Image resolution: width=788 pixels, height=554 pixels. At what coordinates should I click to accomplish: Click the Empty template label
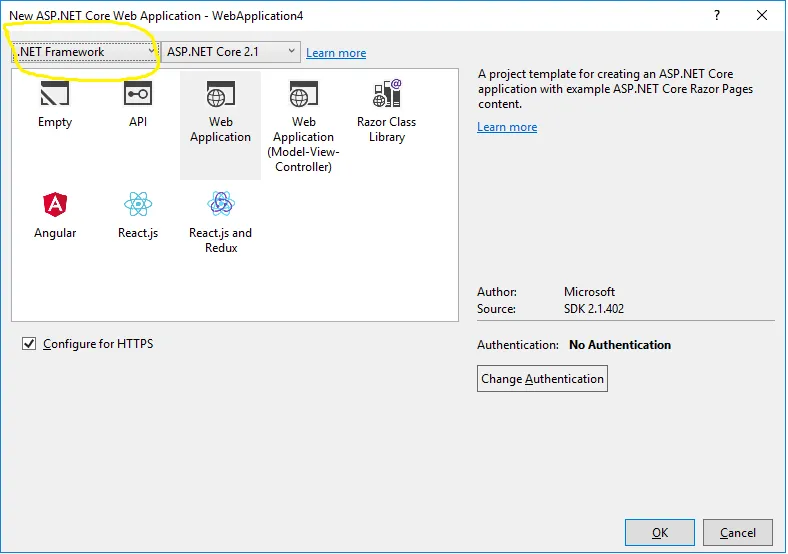click(x=55, y=122)
